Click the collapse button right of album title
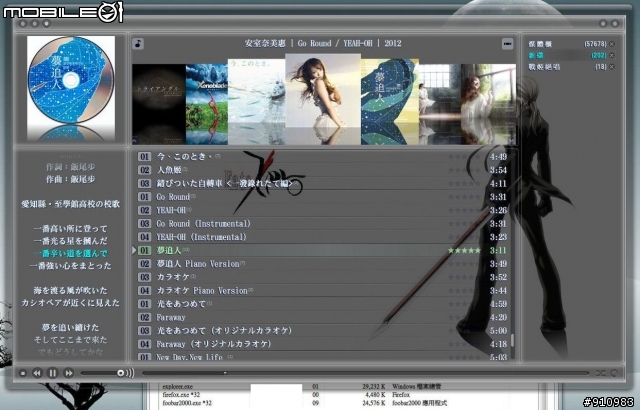Image resolution: width=640 pixels, height=410 pixels. tap(507, 43)
